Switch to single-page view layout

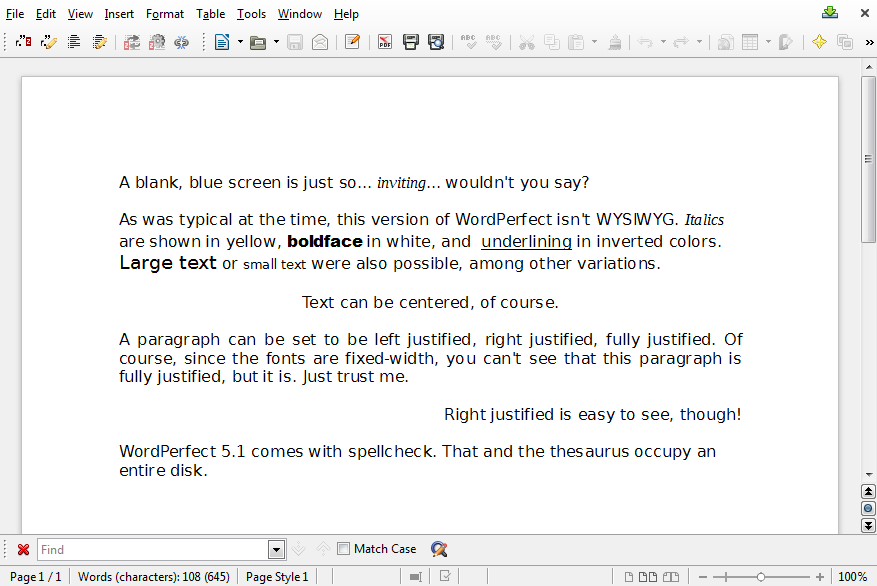coord(629,576)
